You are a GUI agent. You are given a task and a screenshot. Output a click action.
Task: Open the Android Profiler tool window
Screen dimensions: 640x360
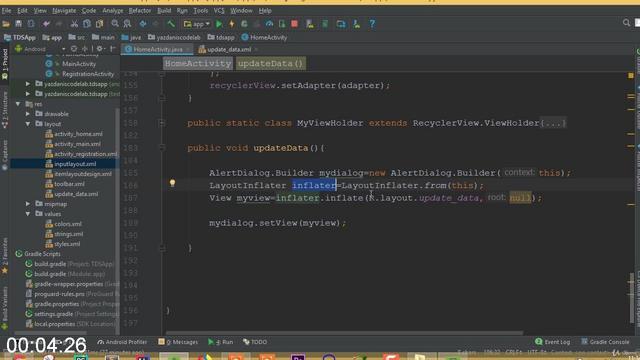[x=122, y=342]
